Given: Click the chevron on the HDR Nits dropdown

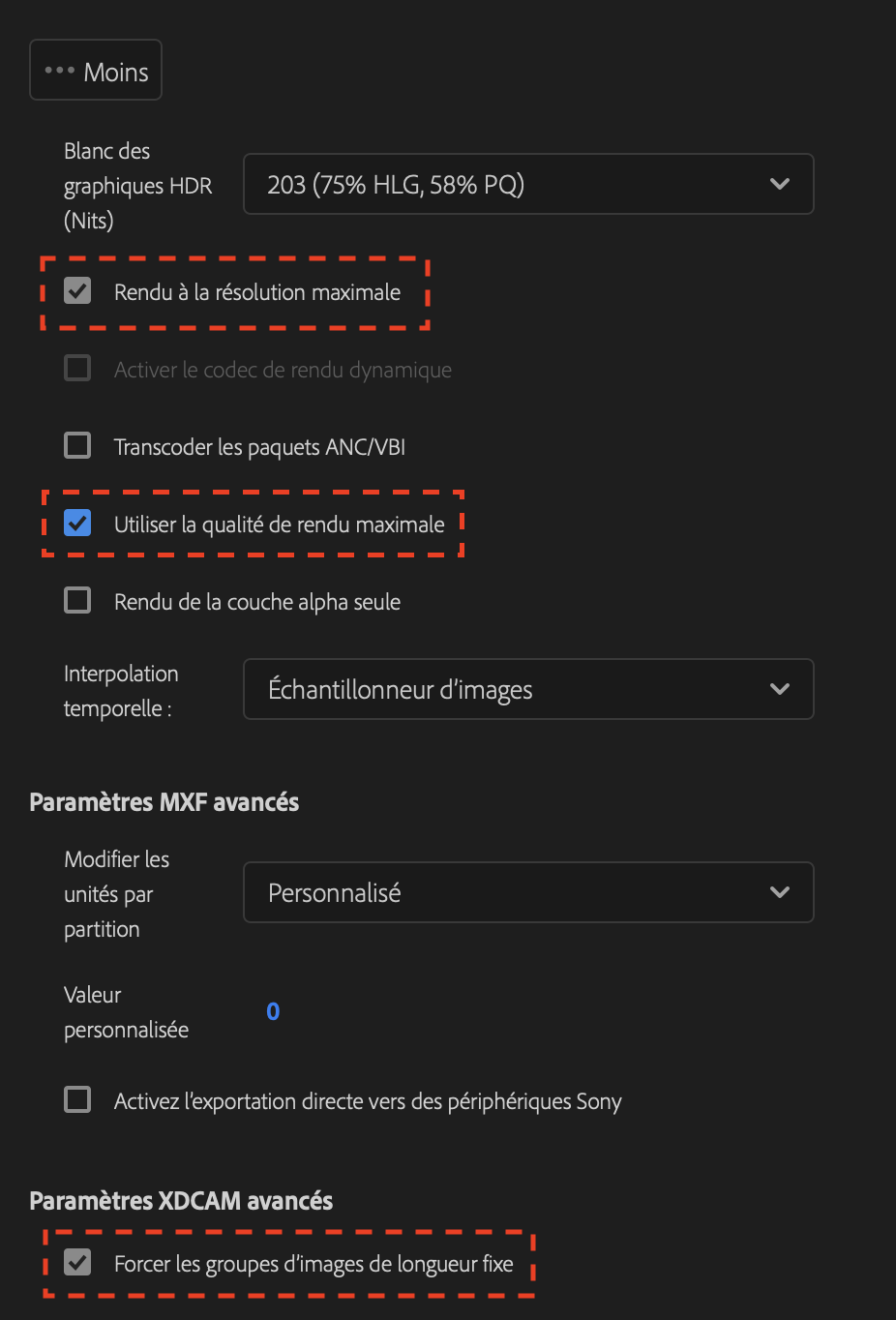Looking at the screenshot, I should [780, 184].
